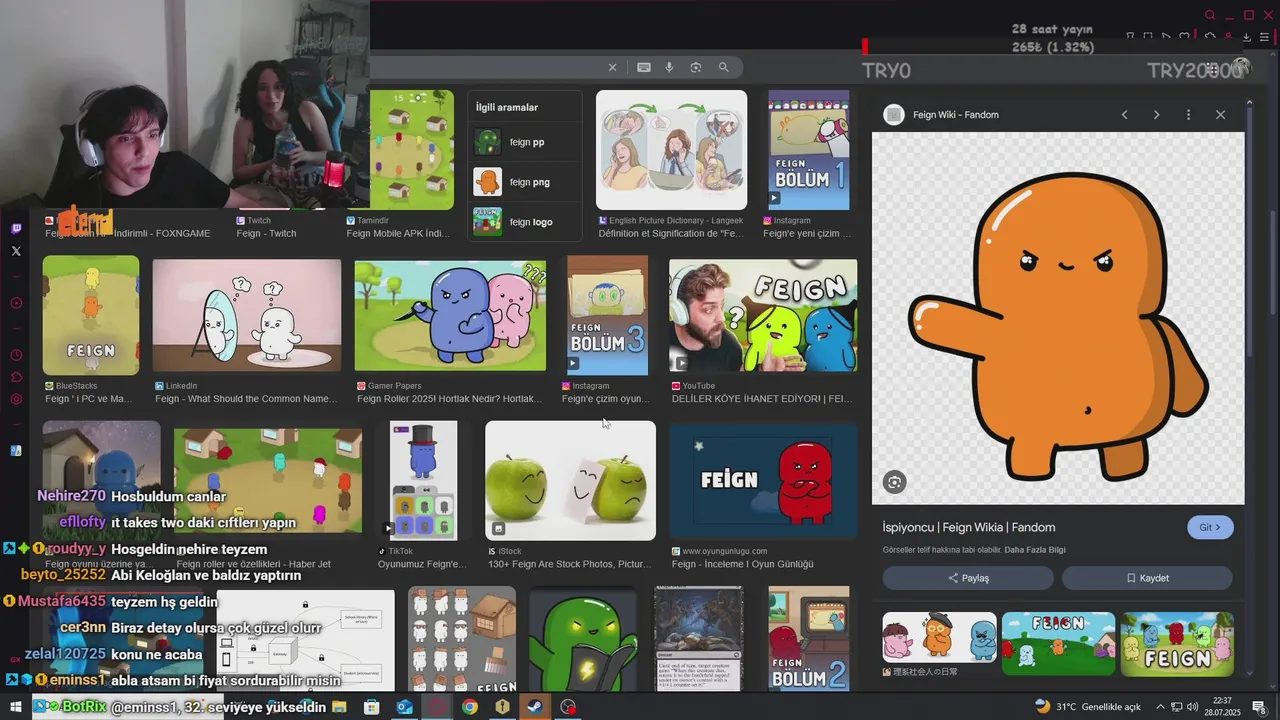Image resolution: width=1280 pixels, height=720 pixels.
Task: Go to previous image in the preview panel
Action: click(1124, 115)
